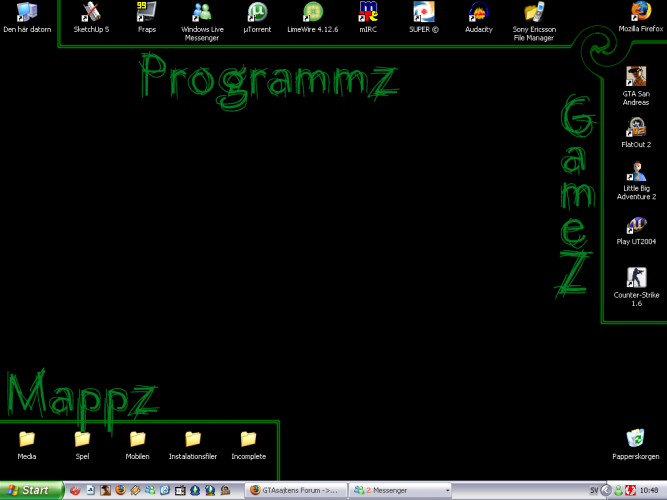Screen dimensions: 667x500
Task: Select Sony Ericsson File Manager icon
Action: pos(534,13)
